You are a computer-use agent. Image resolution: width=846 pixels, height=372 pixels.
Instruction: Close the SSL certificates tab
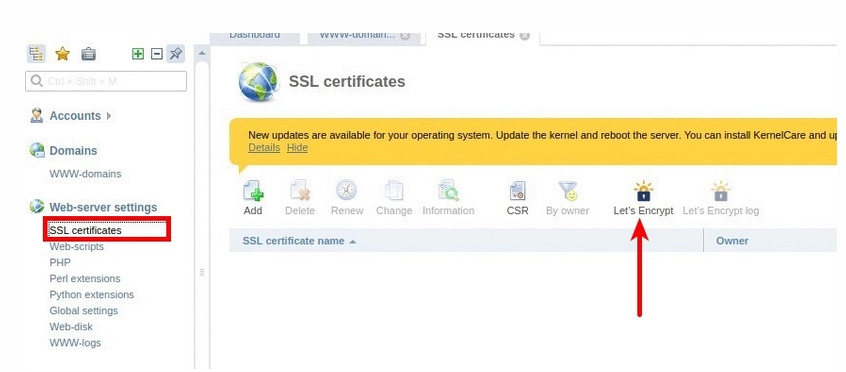coord(524,36)
